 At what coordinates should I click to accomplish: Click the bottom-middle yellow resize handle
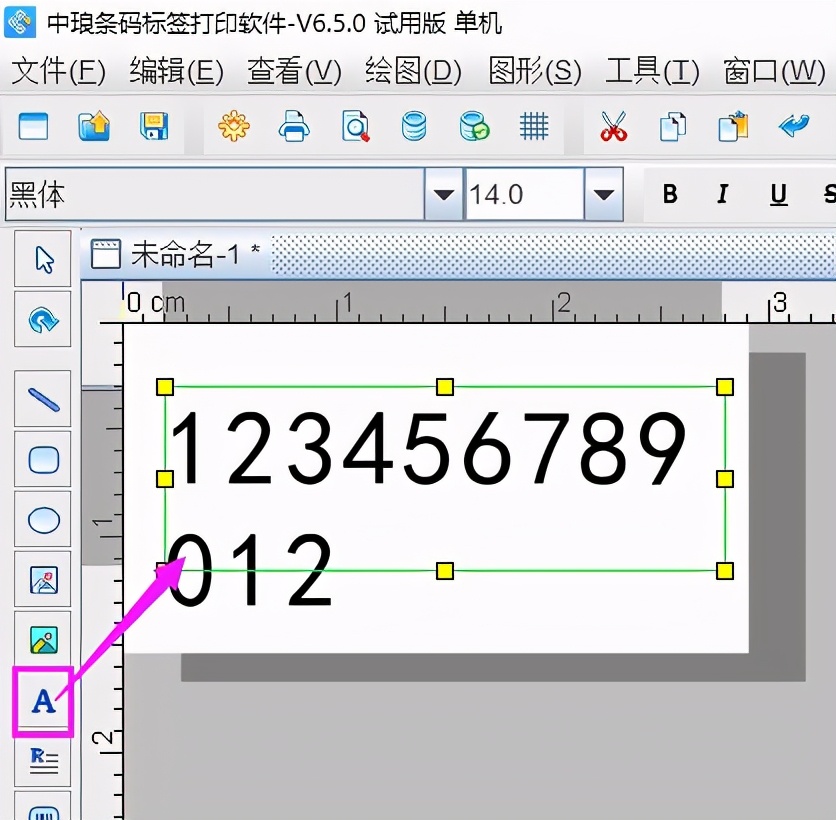pos(445,571)
